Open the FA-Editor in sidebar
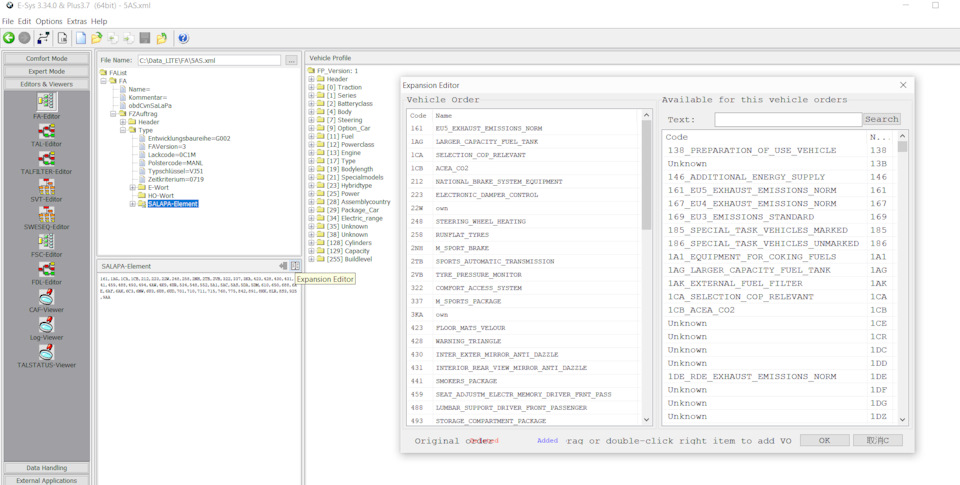Image resolution: width=960 pixels, height=485 pixels. [47, 106]
